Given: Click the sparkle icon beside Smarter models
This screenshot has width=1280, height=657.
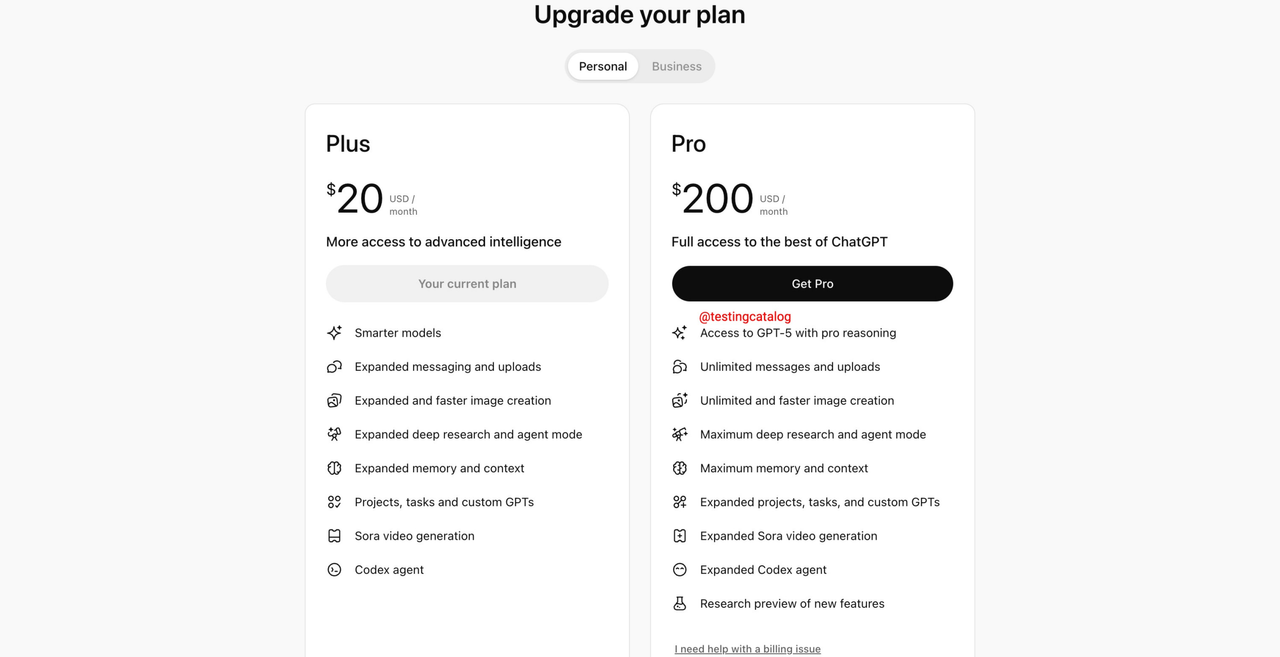Looking at the screenshot, I should (x=334, y=333).
